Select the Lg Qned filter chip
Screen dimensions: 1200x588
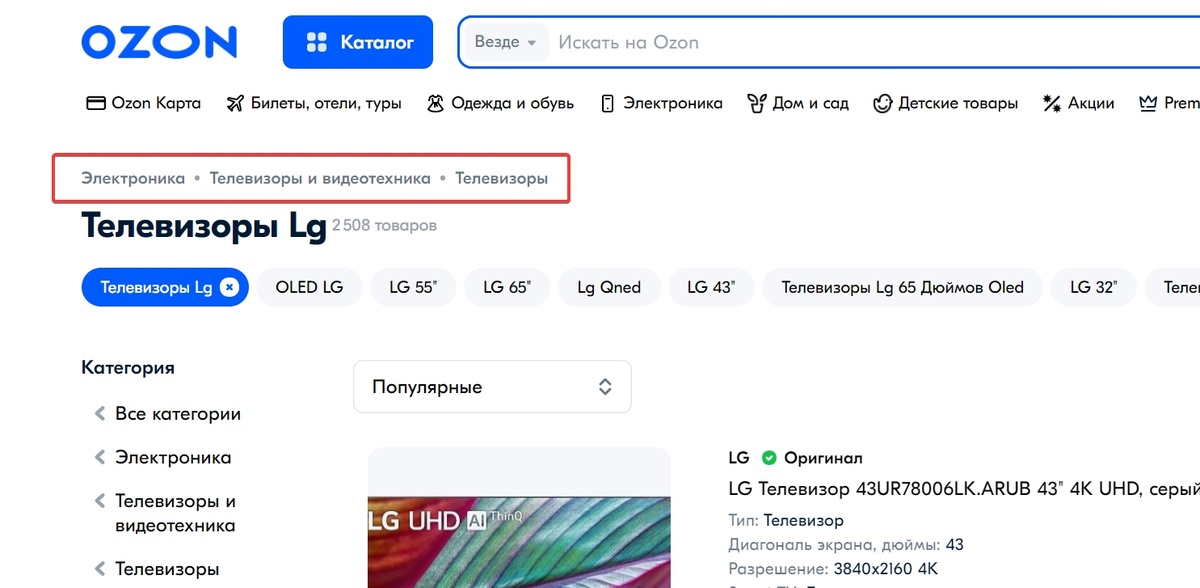pos(609,287)
